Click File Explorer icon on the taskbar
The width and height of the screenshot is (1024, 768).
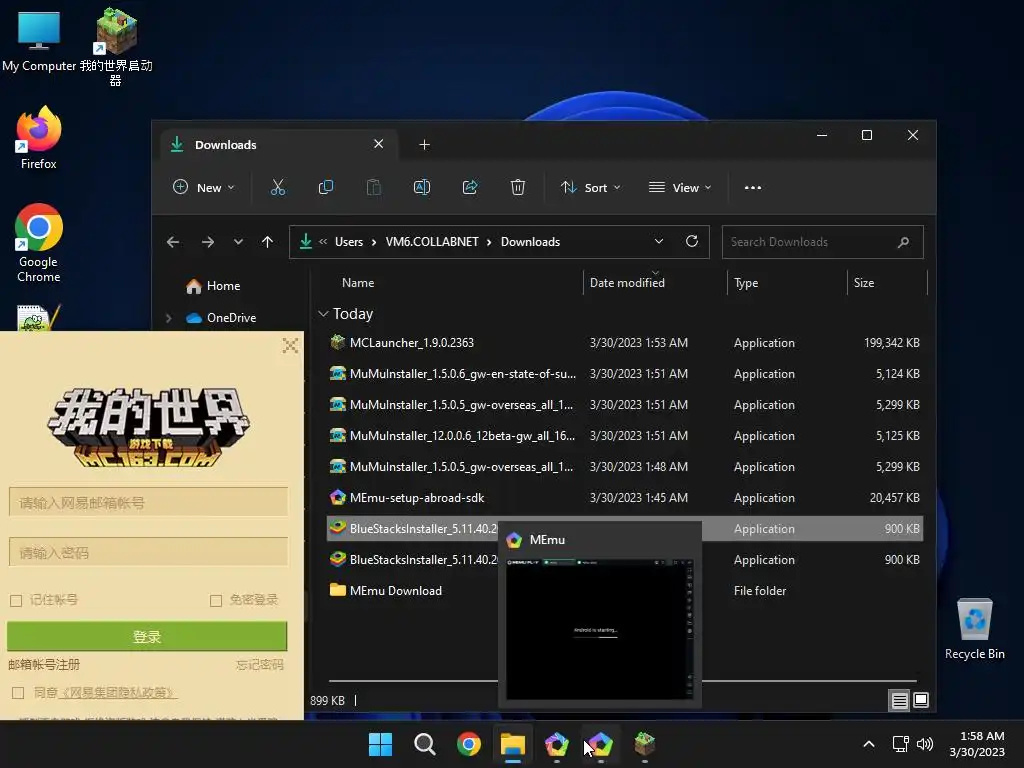513,744
